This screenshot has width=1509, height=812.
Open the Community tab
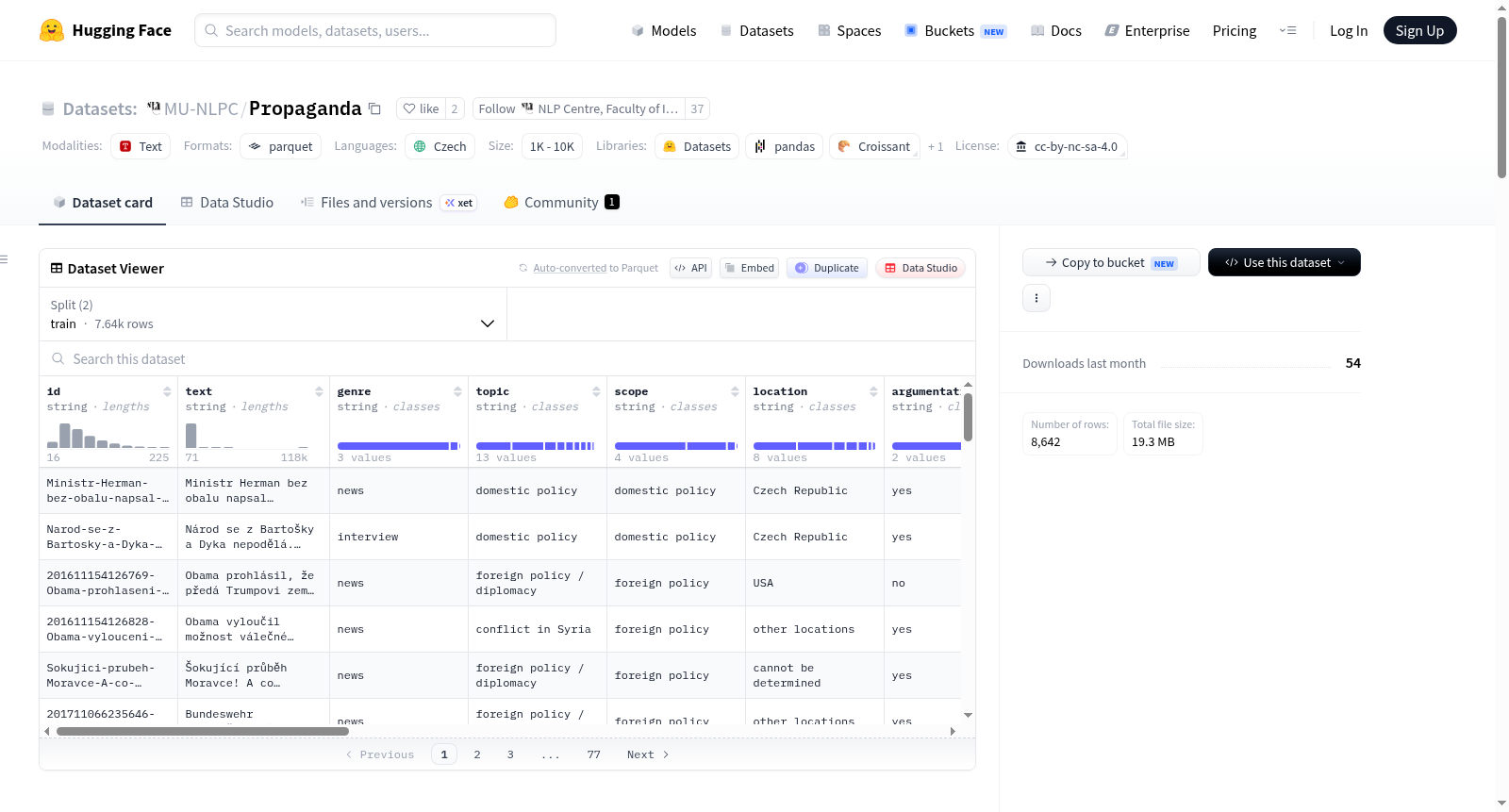[561, 202]
